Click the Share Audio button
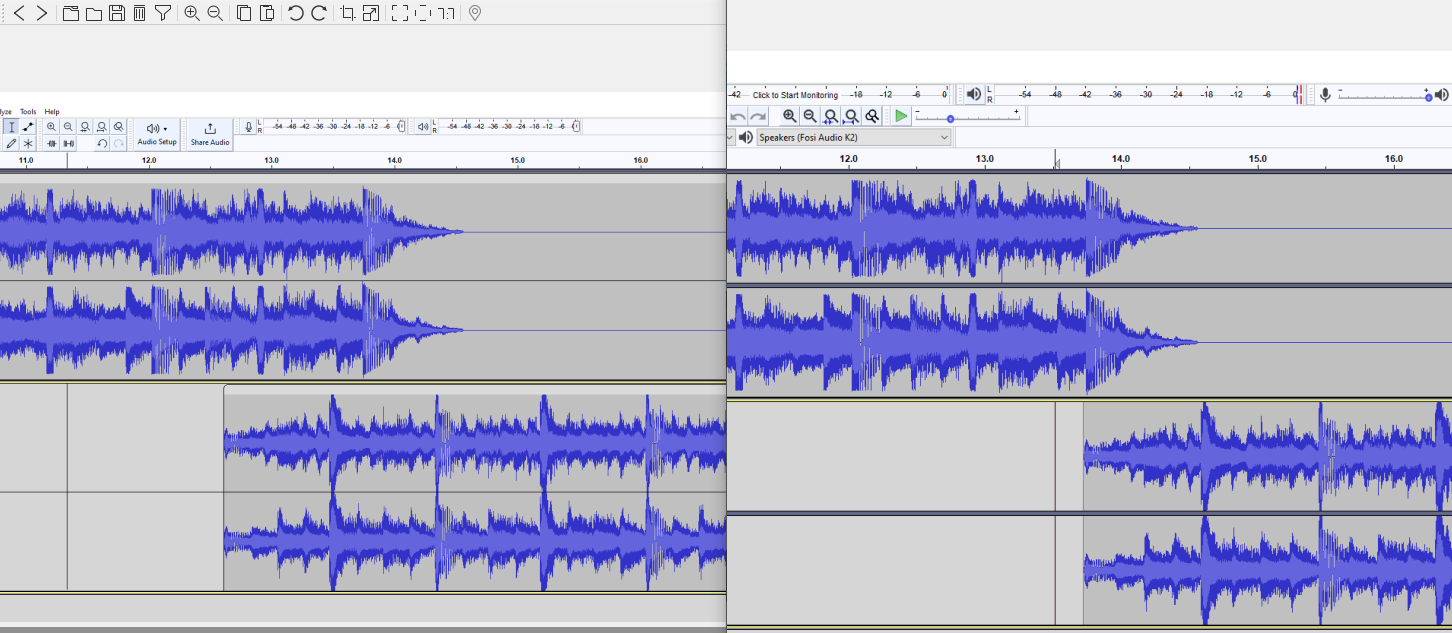The image size is (1452, 633). click(x=210, y=133)
